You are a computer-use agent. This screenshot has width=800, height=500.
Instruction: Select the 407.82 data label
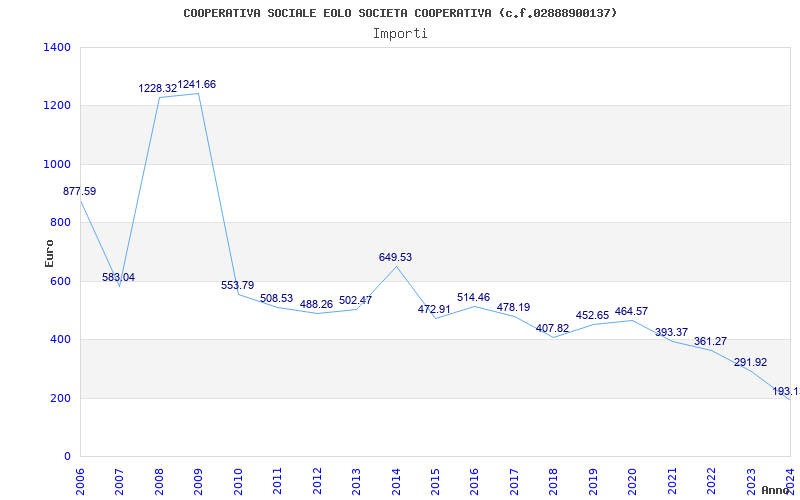(552, 328)
